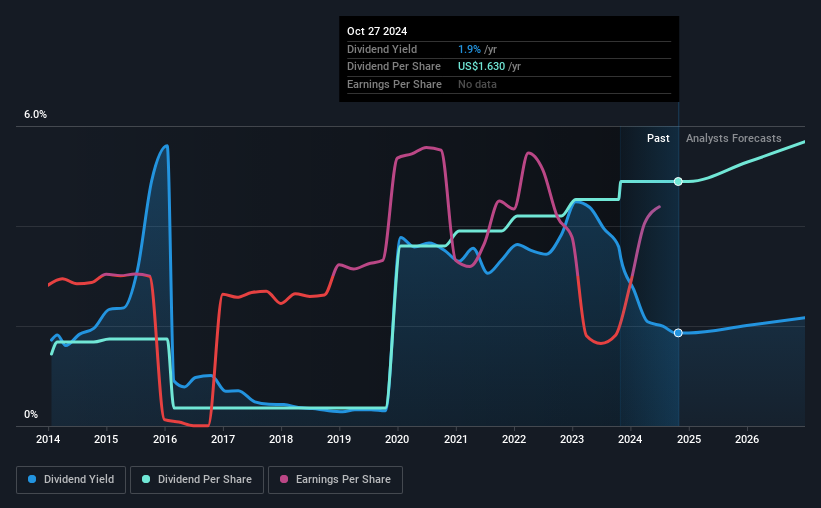Click the 2021 x-axis label
The height and width of the screenshot is (508, 821).
pyautogui.click(x=456, y=439)
